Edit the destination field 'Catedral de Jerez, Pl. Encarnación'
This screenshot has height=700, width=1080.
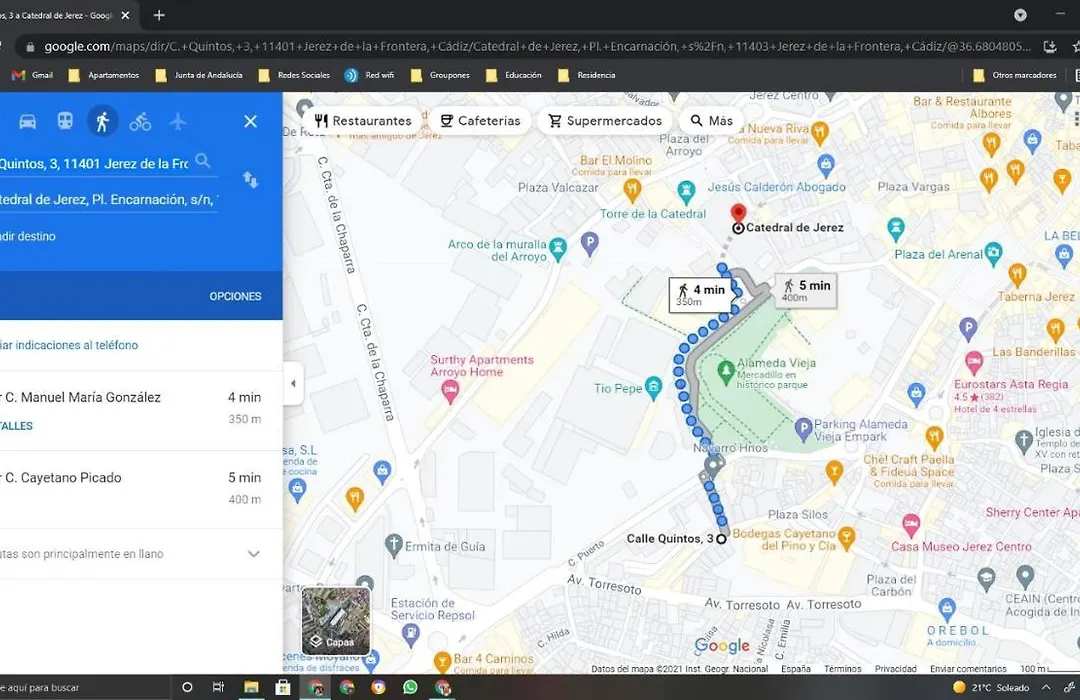pyautogui.click(x=109, y=200)
